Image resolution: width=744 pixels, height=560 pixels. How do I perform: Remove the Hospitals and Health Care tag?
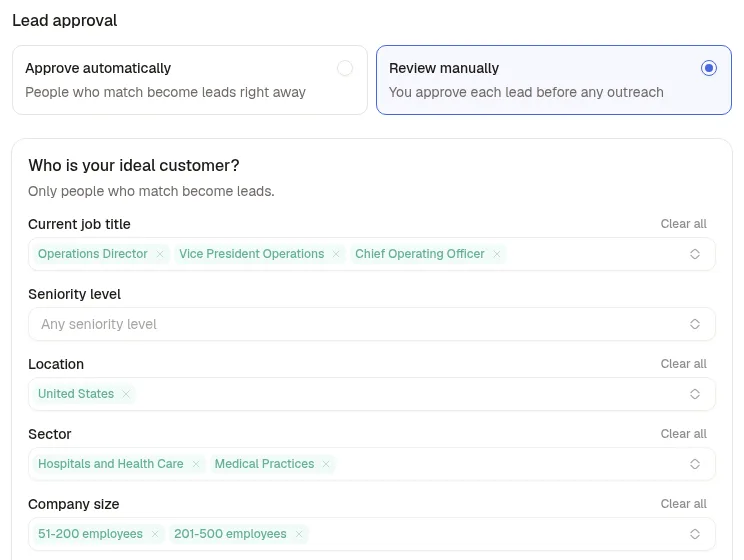click(x=195, y=464)
